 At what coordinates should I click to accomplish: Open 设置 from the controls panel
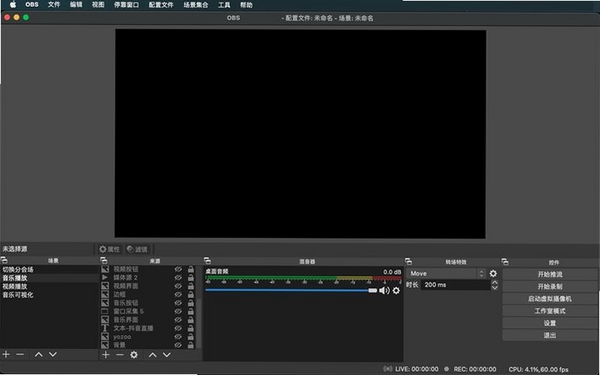pos(550,323)
